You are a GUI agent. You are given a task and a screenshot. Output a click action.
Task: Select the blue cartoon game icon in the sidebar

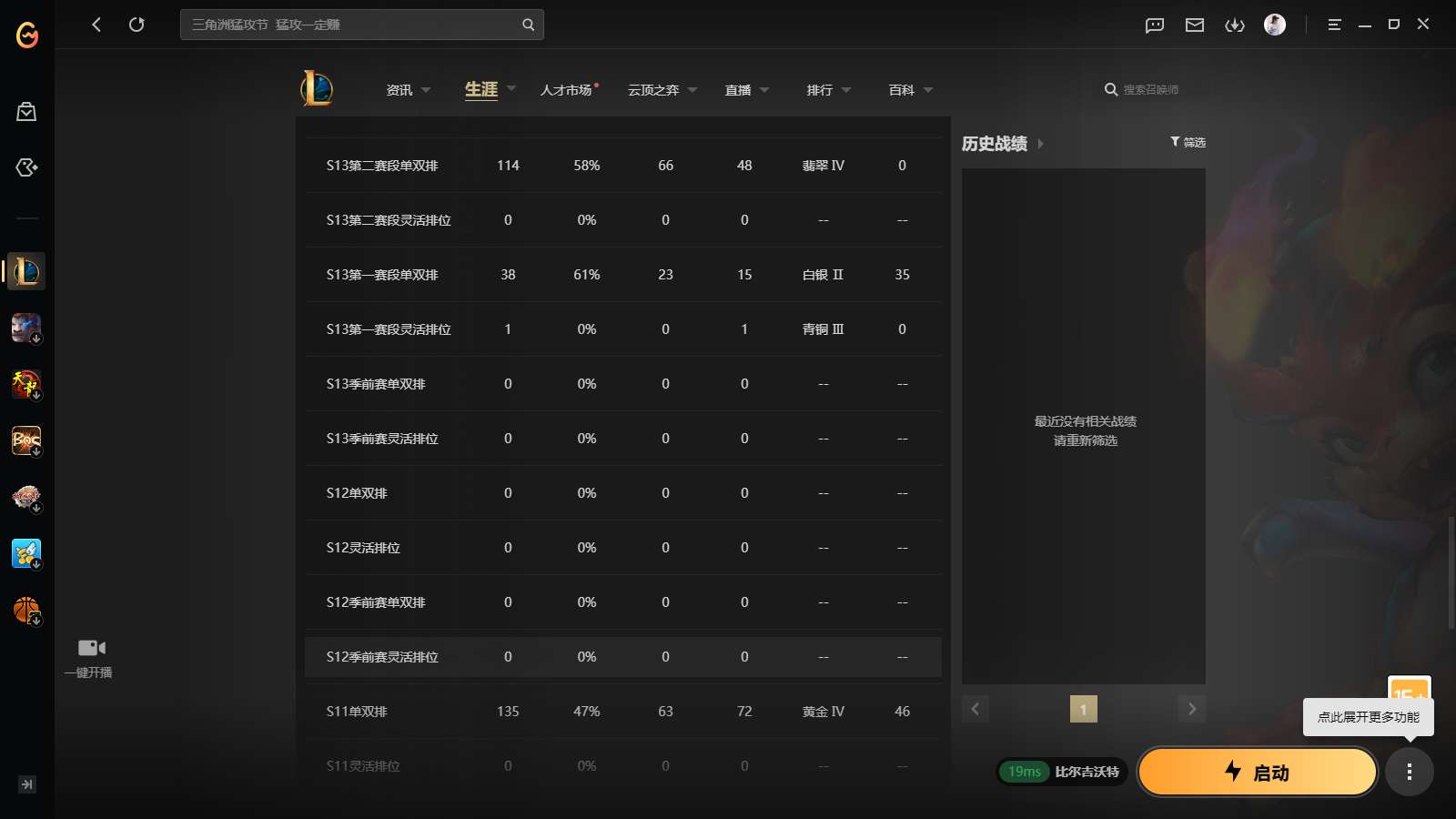pos(26,553)
